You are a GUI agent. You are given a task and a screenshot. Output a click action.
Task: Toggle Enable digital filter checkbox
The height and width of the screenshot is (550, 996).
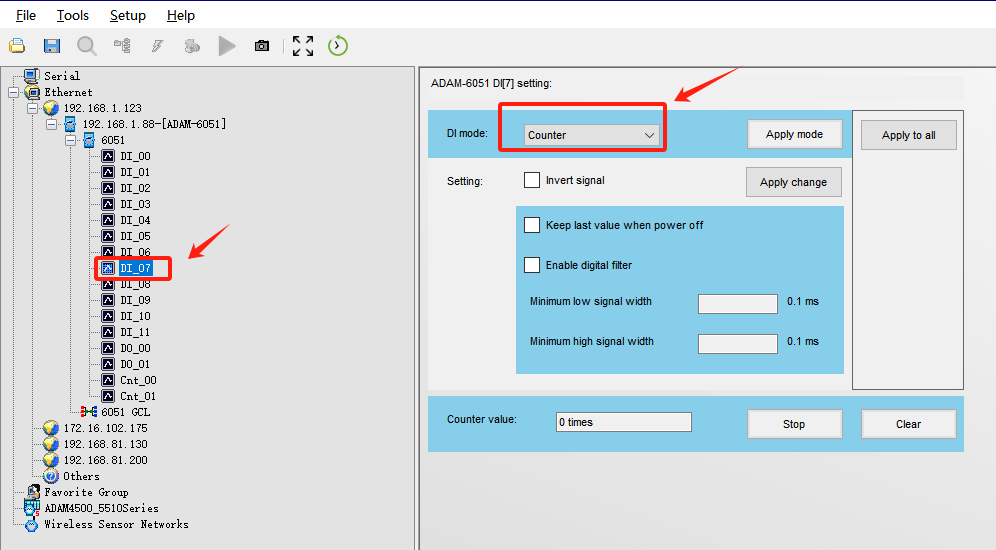(532, 265)
